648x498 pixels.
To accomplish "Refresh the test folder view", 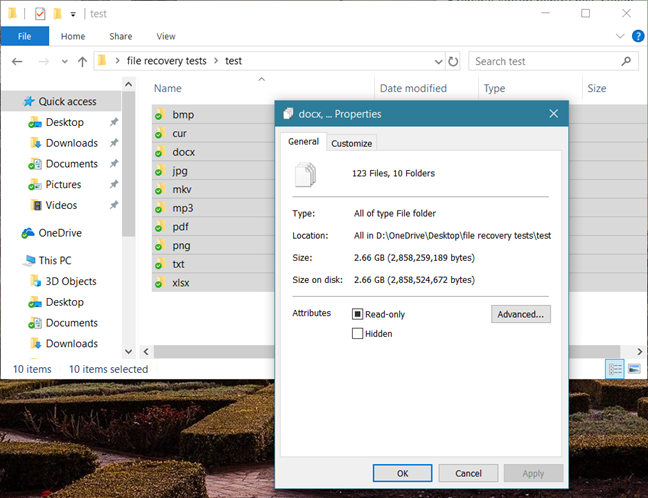I will coord(453,62).
